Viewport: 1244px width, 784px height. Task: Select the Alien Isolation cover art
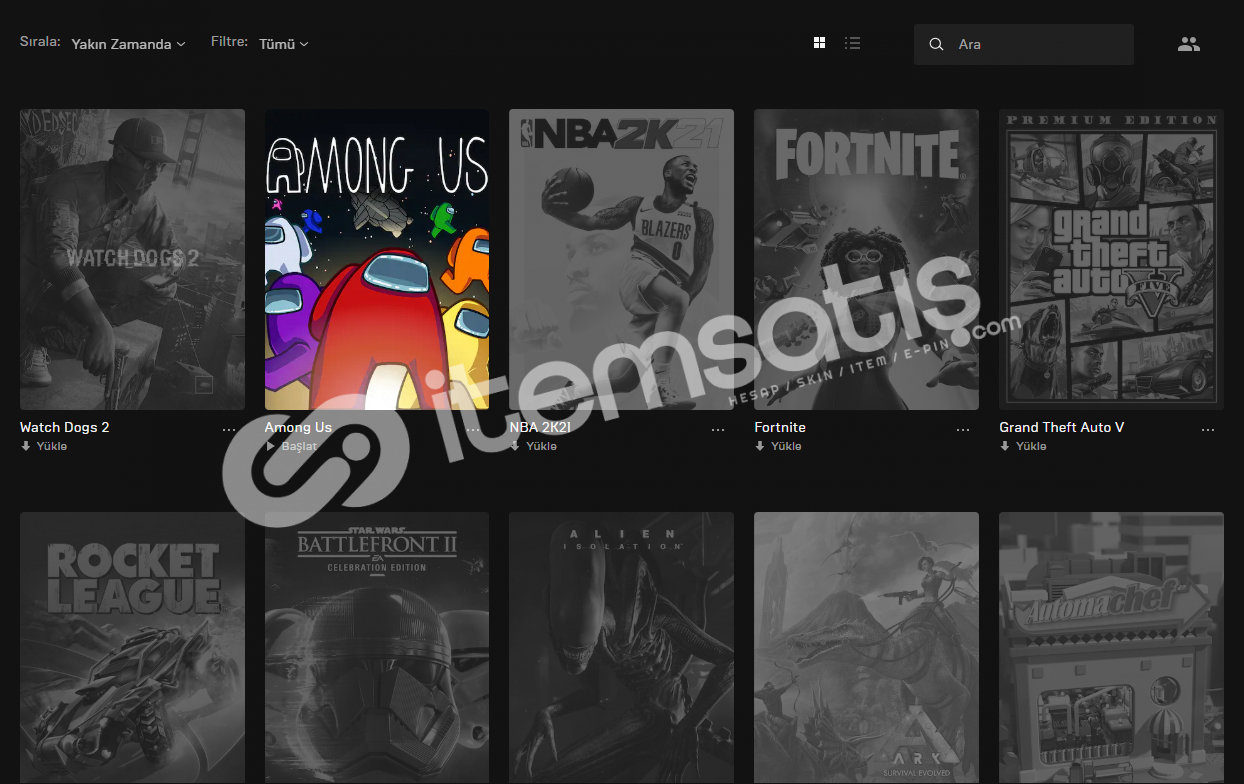point(621,648)
